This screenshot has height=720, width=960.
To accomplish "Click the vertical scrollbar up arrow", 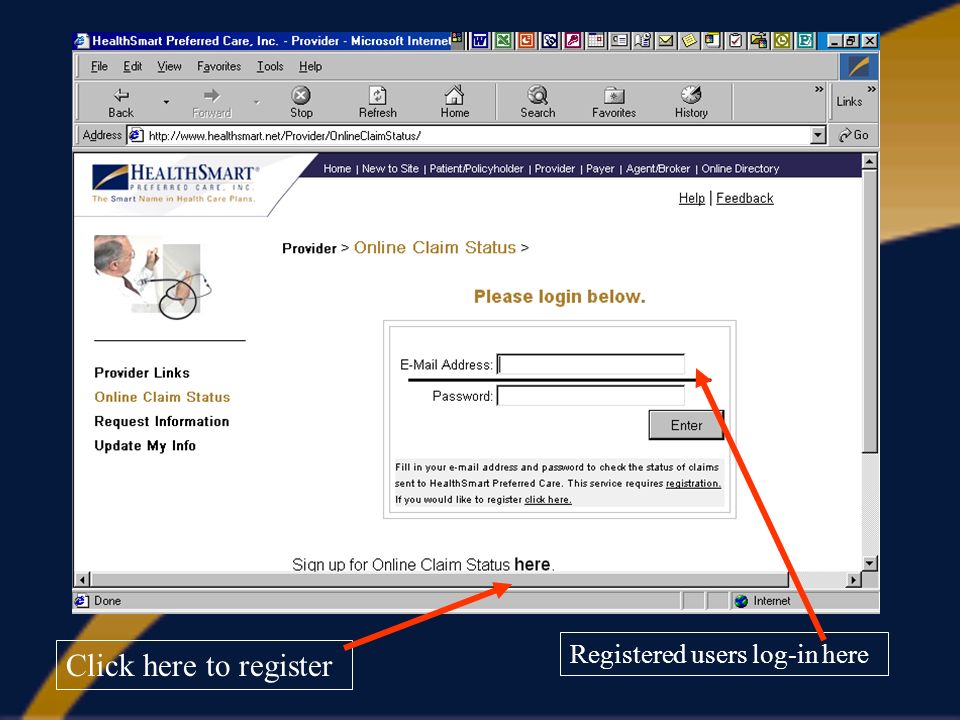I will click(869, 162).
